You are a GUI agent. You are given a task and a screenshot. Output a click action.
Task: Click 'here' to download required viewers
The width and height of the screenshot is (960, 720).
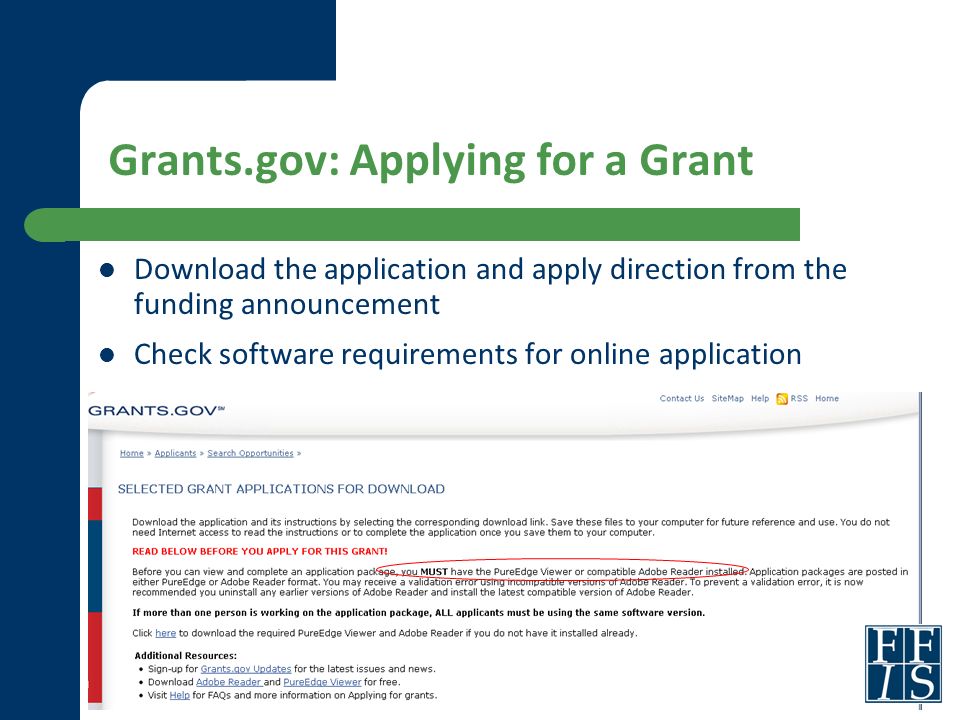click(x=165, y=633)
